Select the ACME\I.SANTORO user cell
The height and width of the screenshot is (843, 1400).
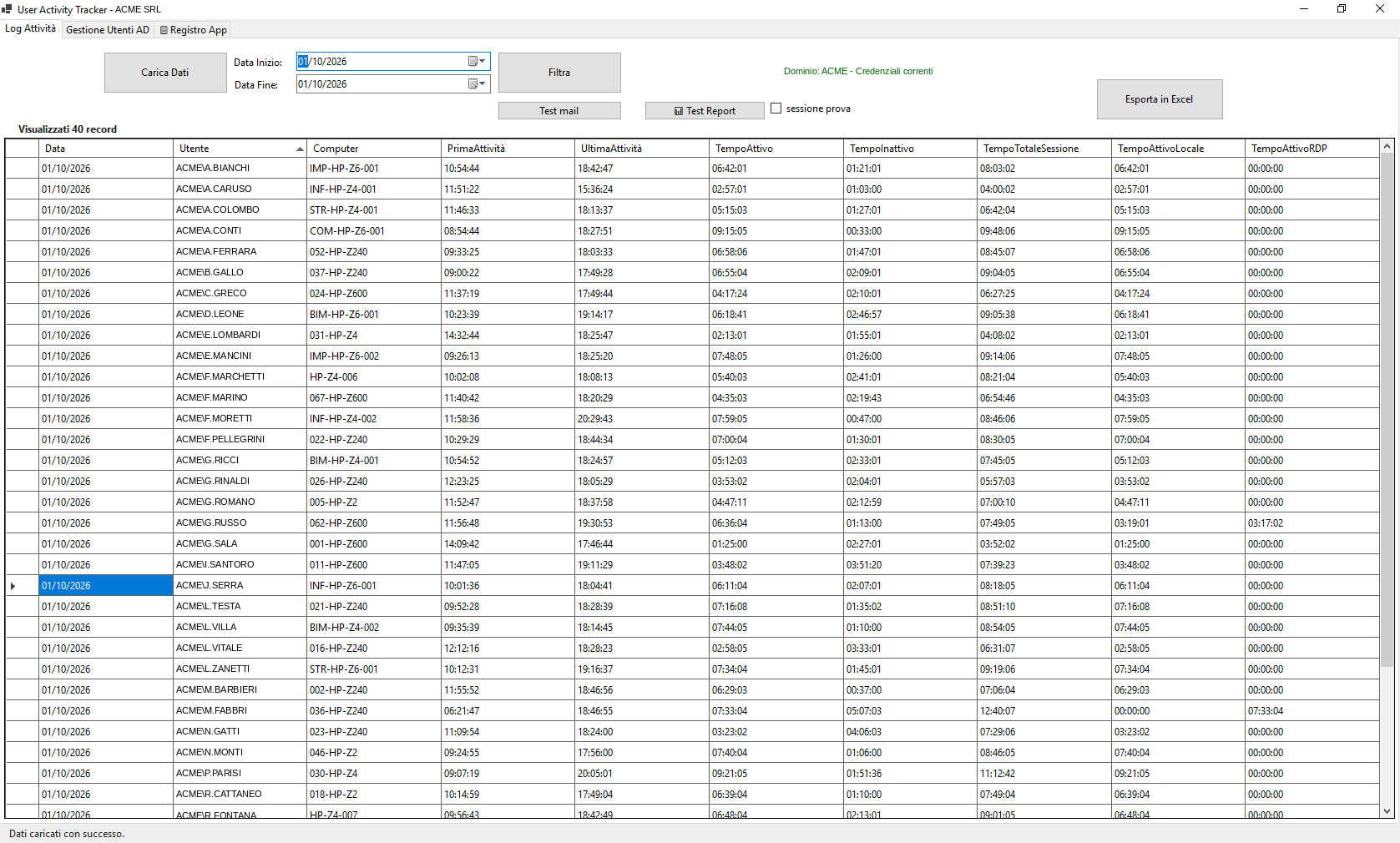[240, 565]
